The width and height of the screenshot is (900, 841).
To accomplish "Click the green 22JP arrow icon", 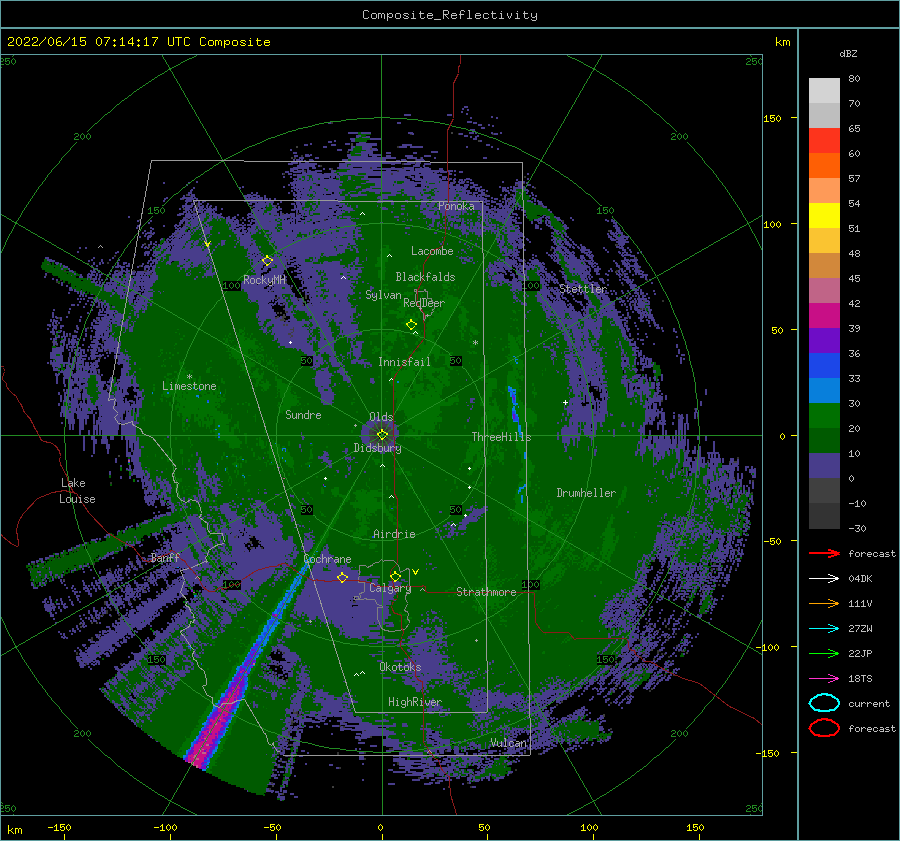I will 824,653.
